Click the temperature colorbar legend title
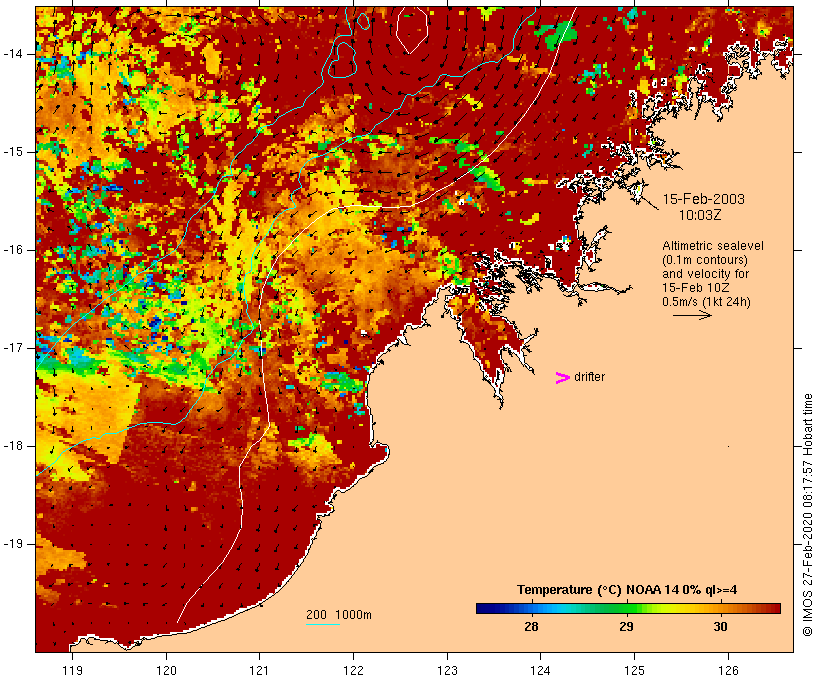Screen dimensions: 820x680 pyautogui.click(x=627, y=590)
